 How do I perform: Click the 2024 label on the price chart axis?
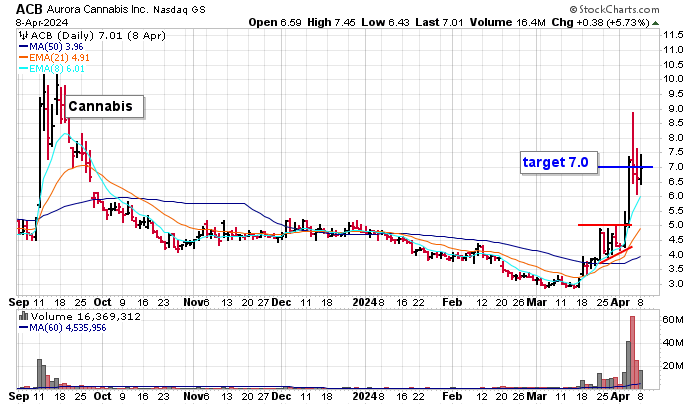(365, 302)
